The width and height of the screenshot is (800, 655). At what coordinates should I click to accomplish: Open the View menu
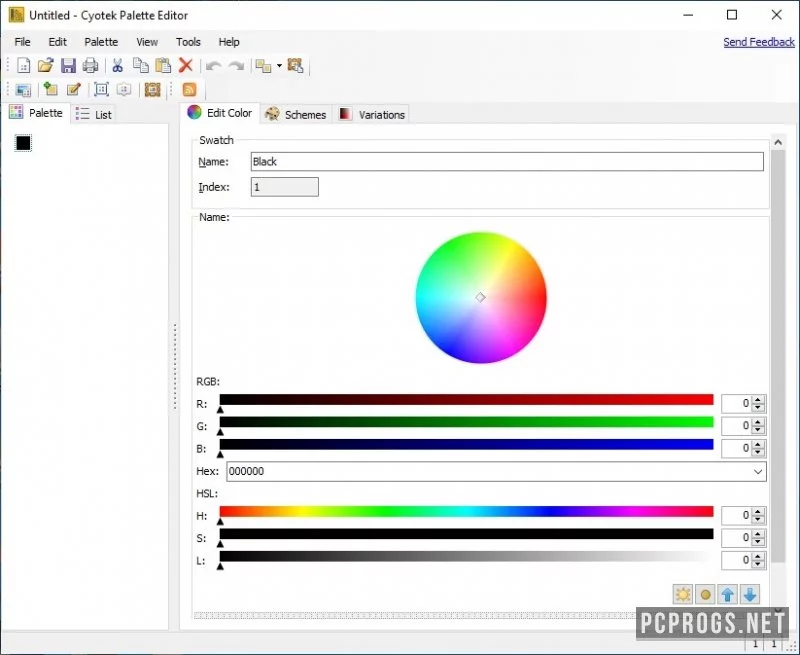[x=147, y=42]
